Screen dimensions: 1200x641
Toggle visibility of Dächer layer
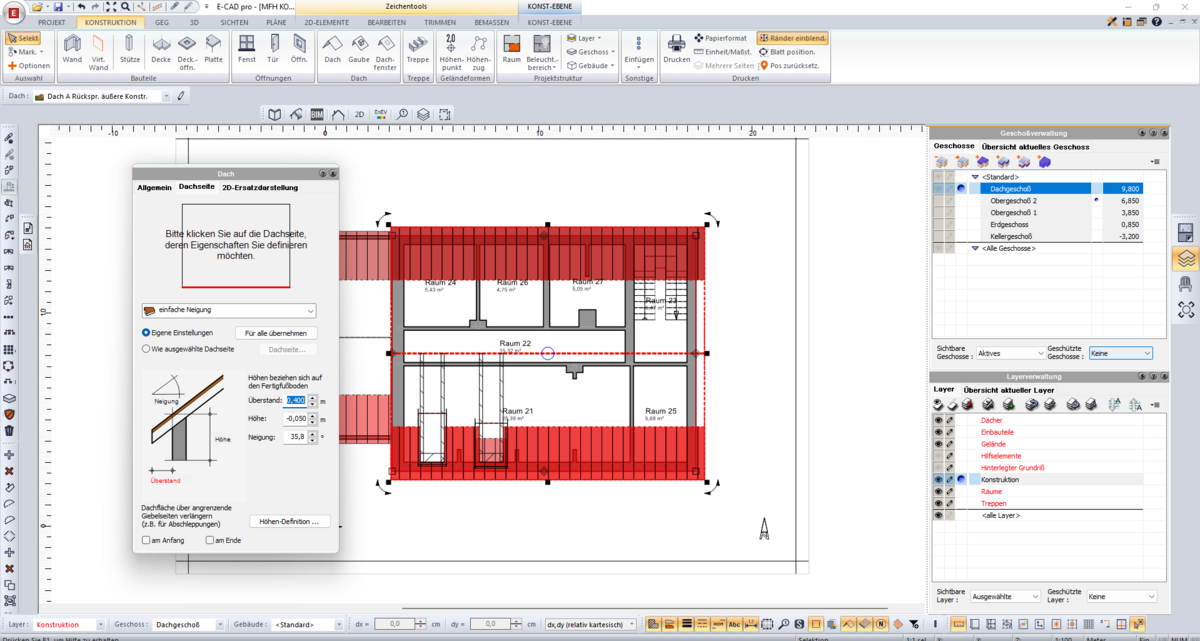(938, 420)
